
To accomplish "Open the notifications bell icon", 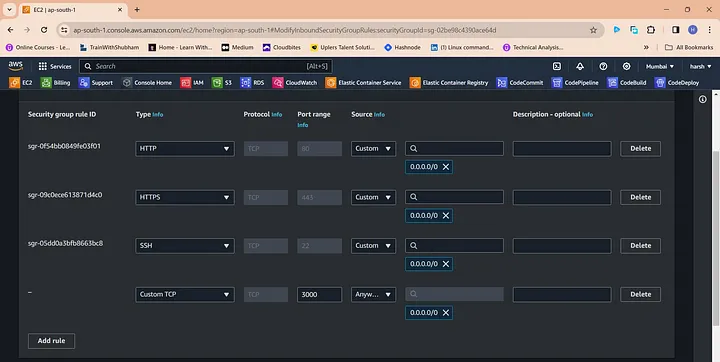I will [580, 66].
